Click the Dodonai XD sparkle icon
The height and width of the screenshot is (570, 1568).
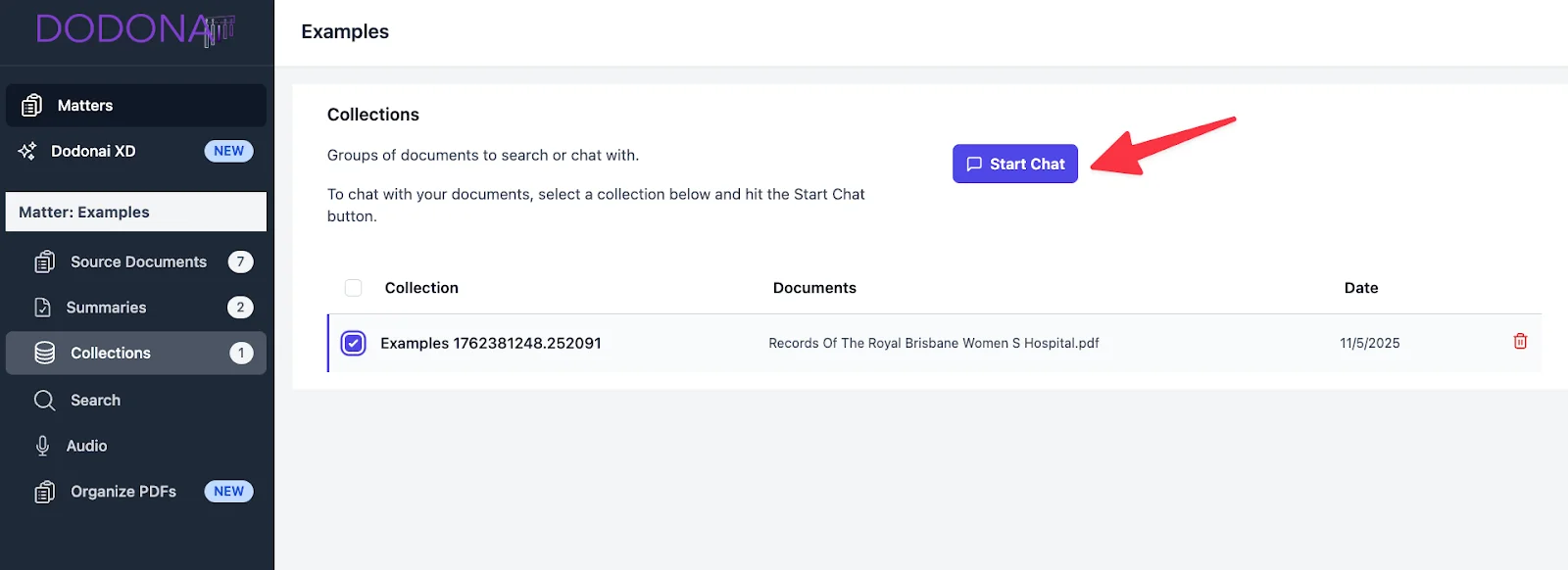(x=27, y=151)
